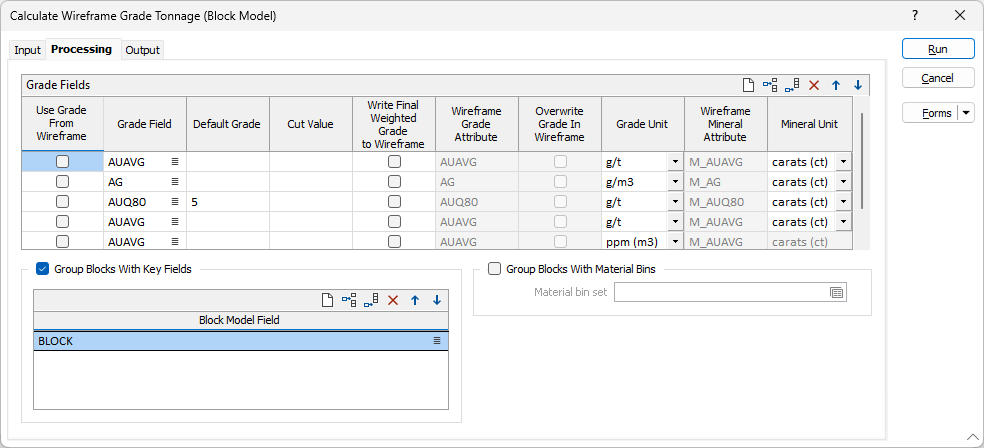Viewport: 984px width, 448px height.
Task: Click the red delete-row icon in Grade Fields
Action: pyautogui.click(x=814, y=86)
